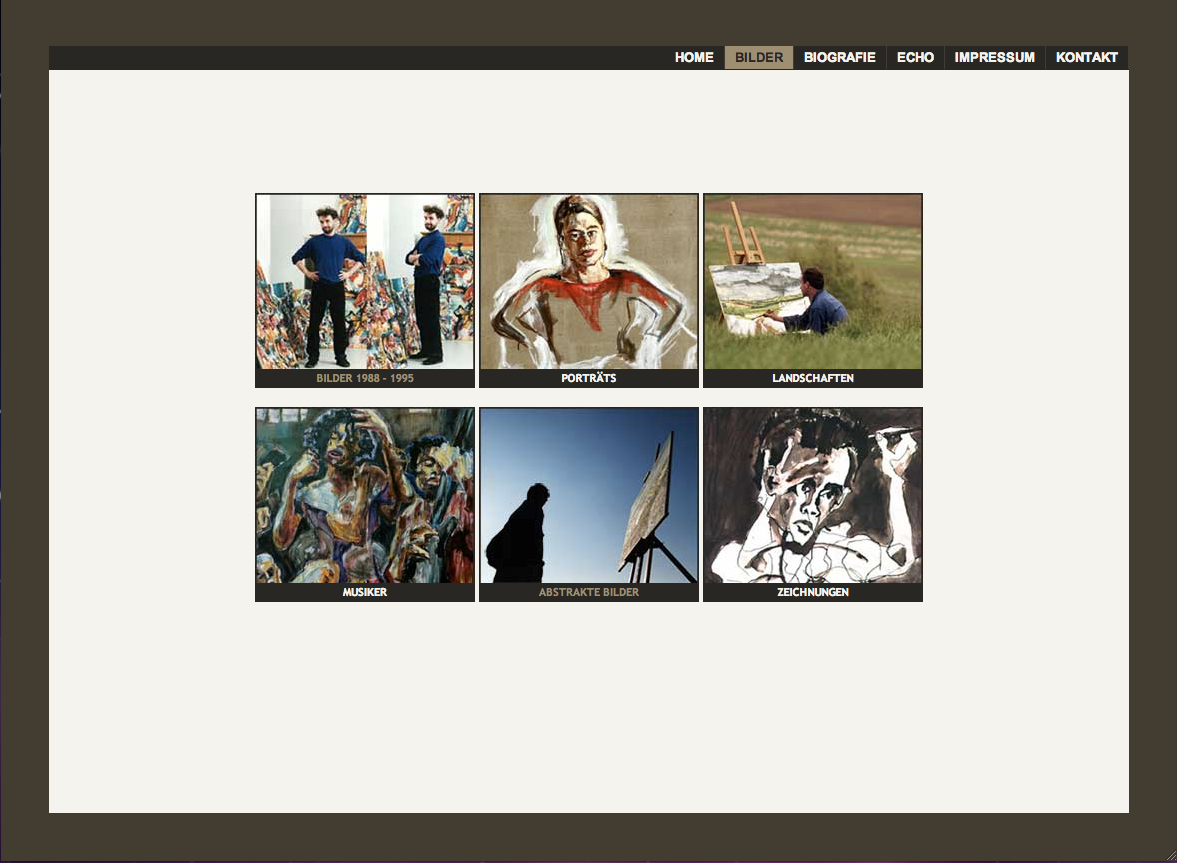1177x863 pixels.
Task: Open the IMPRESSUM page
Action: click(x=995, y=58)
